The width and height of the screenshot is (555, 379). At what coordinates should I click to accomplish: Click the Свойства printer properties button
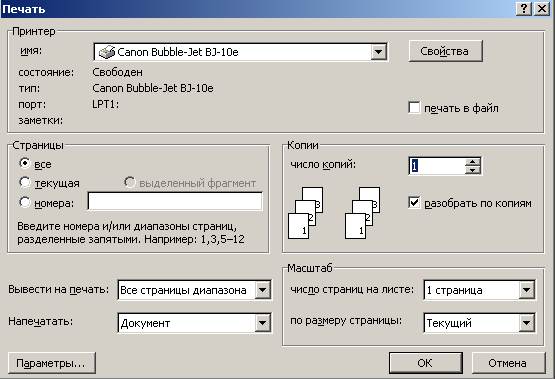tap(445, 51)
